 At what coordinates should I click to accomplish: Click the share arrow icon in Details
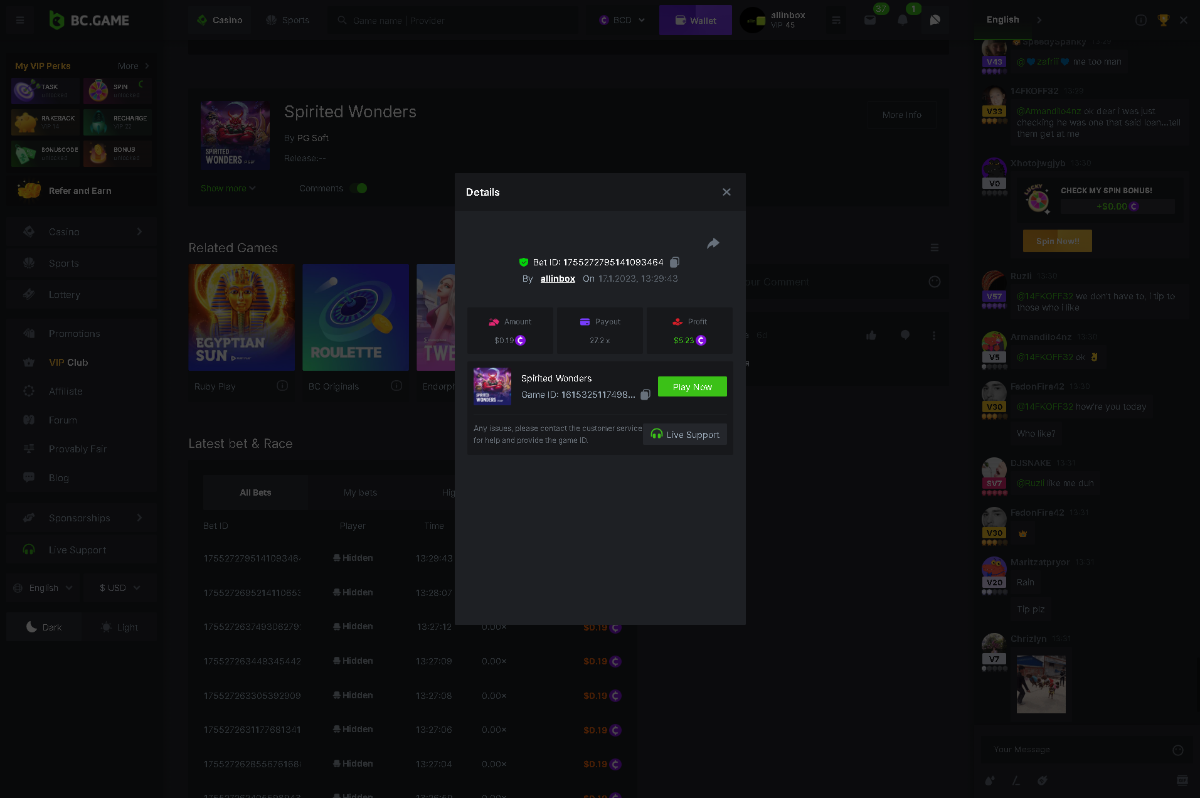coord(713,243)
